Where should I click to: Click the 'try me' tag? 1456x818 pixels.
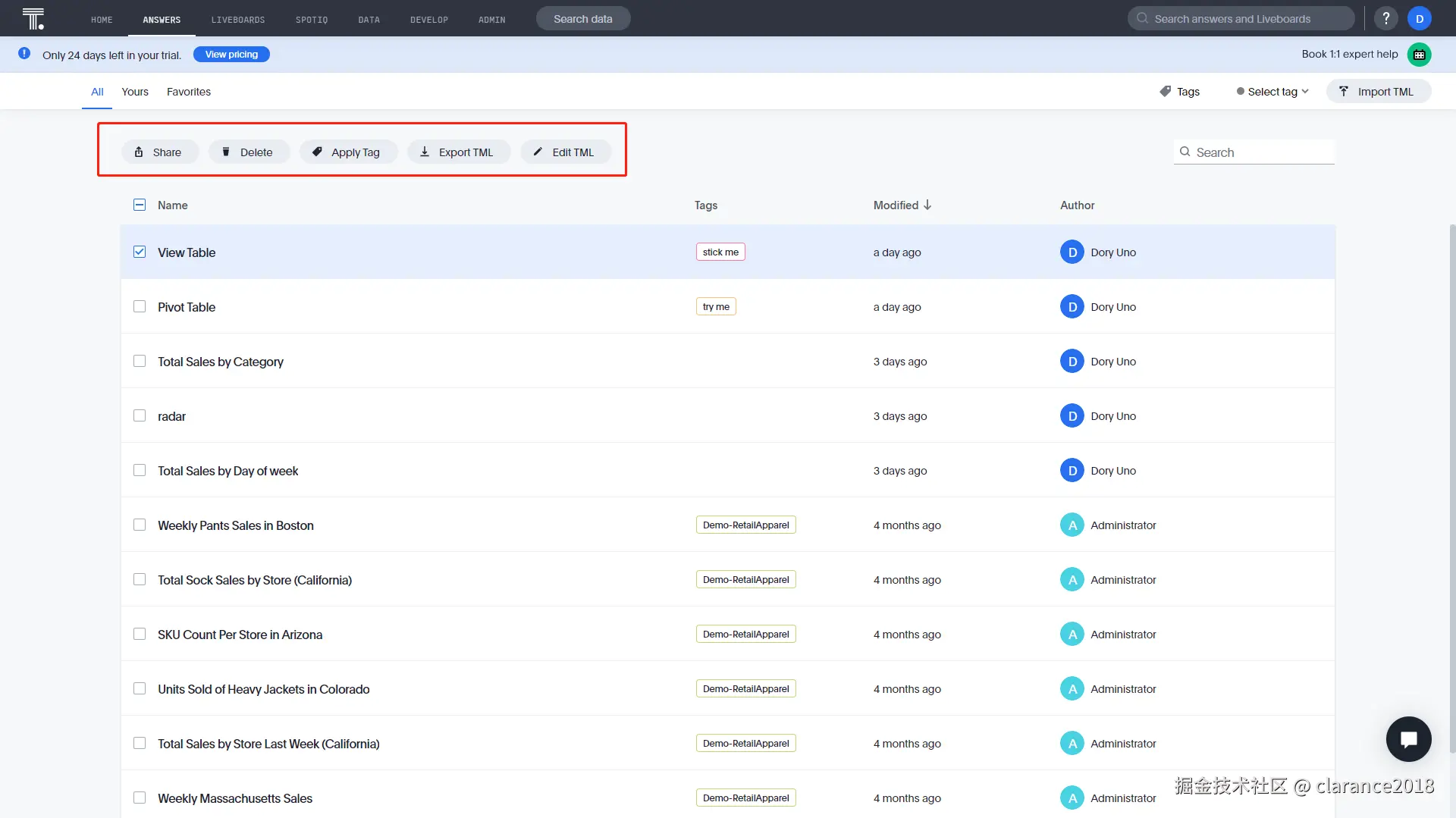(x=716, y=306)
